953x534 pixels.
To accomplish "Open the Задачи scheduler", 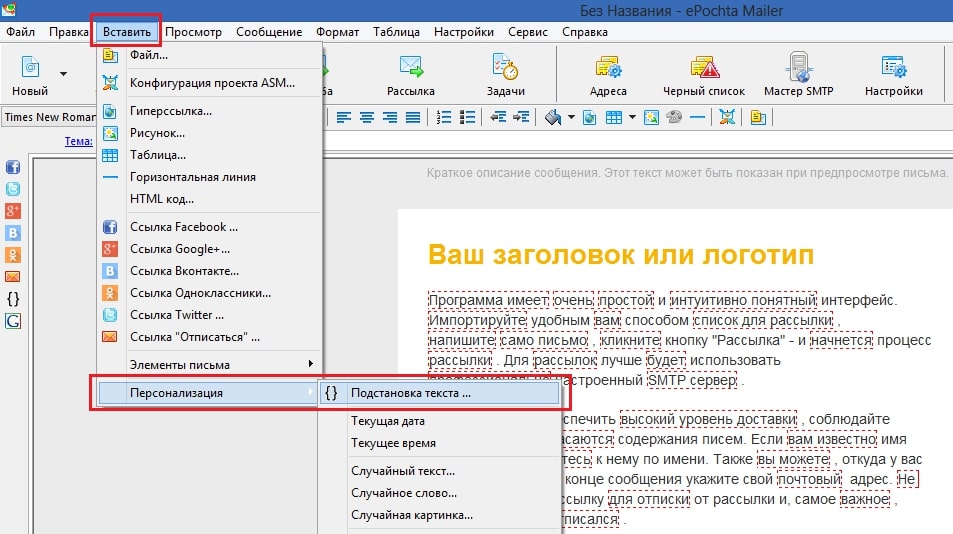I will [x=505, y=75].
